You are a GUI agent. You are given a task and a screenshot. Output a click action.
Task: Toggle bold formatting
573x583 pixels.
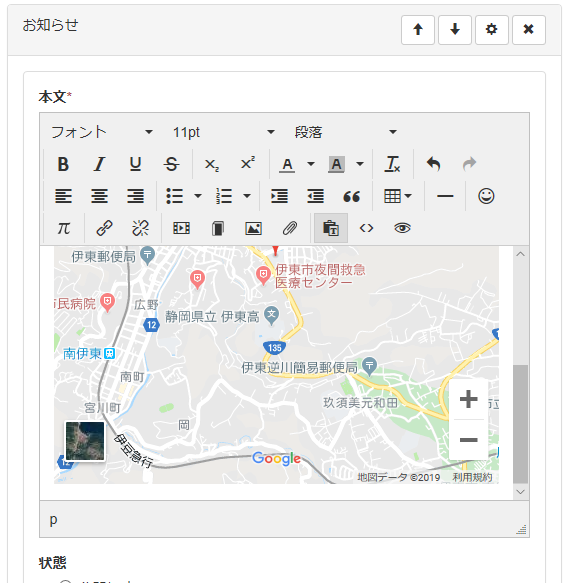coord(63,164)
